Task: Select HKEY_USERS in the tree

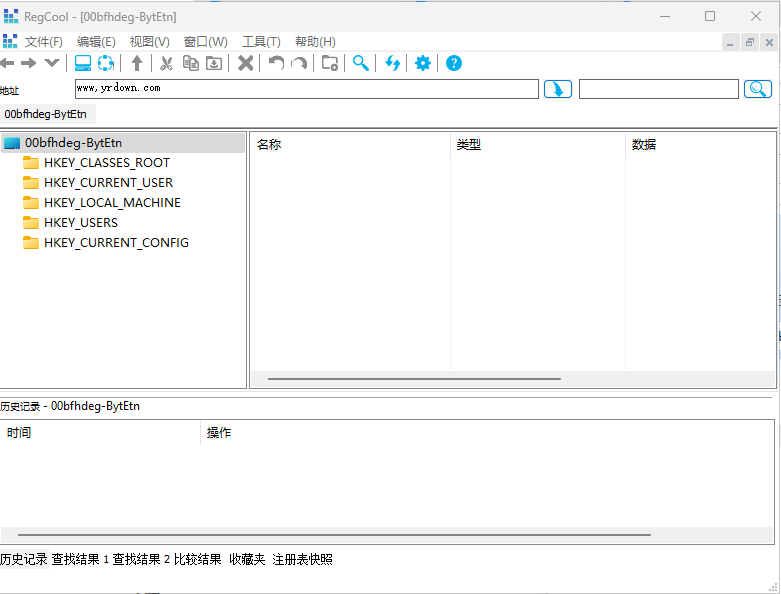Action: coord(81,223)
